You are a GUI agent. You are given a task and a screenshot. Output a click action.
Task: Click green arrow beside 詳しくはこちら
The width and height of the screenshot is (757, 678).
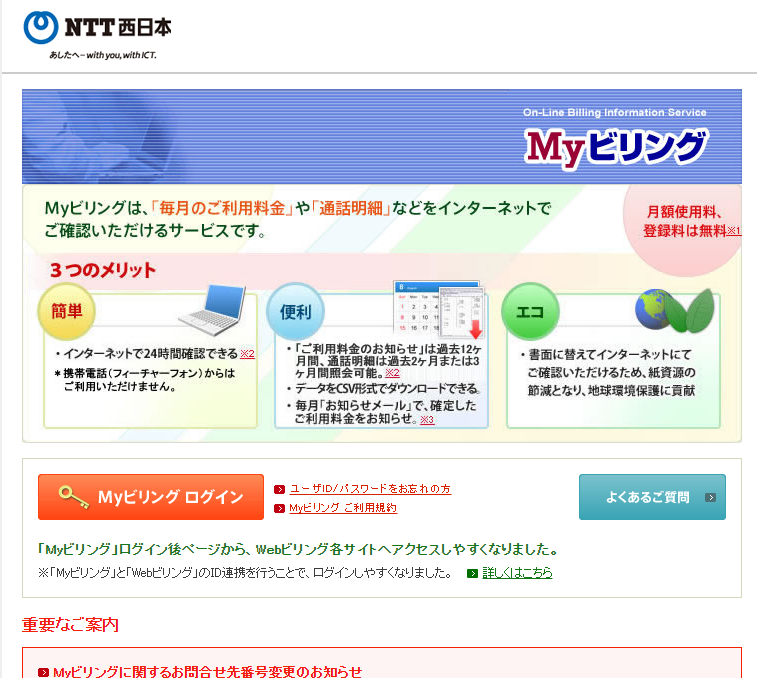pyautogui.click(x=472, y=573)
